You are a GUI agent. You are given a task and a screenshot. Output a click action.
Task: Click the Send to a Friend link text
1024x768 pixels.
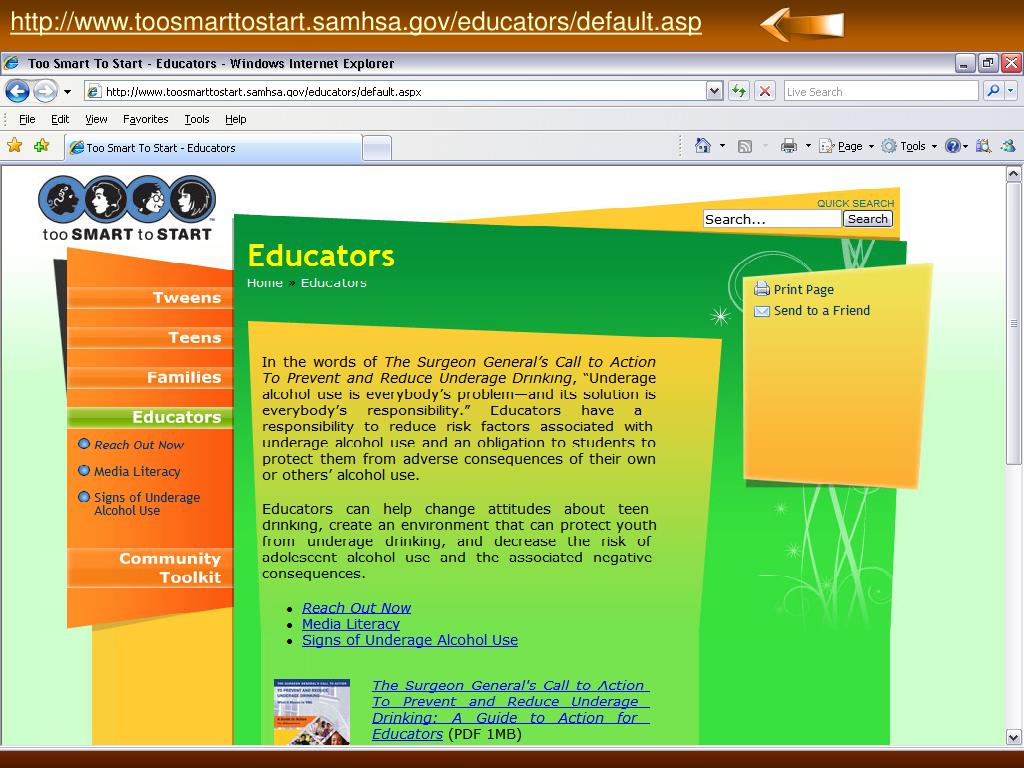822,311
